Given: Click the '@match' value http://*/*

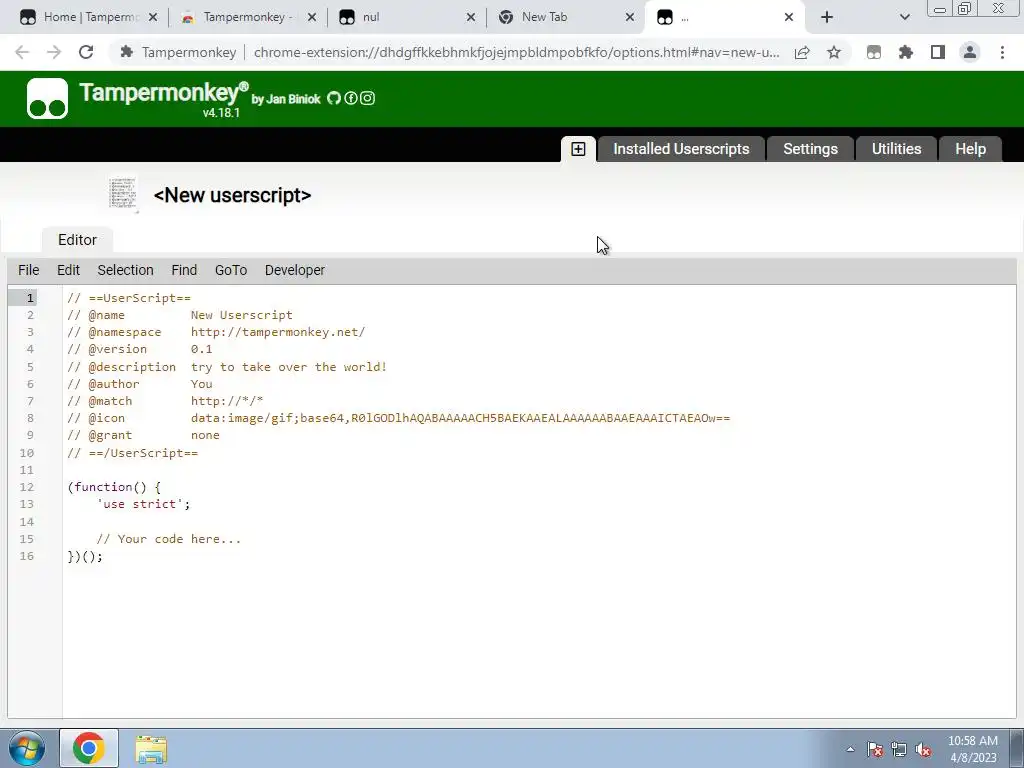Looking at the screenshot, I should 227,401.
